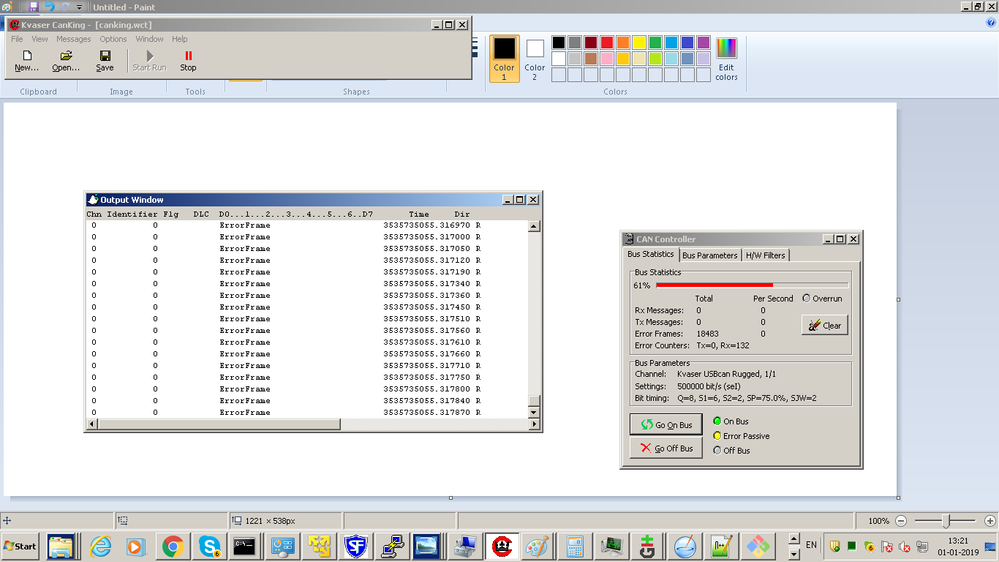Select the Color 2 box
The width and height of the screenshot is (999, 562).
[535, 59]
